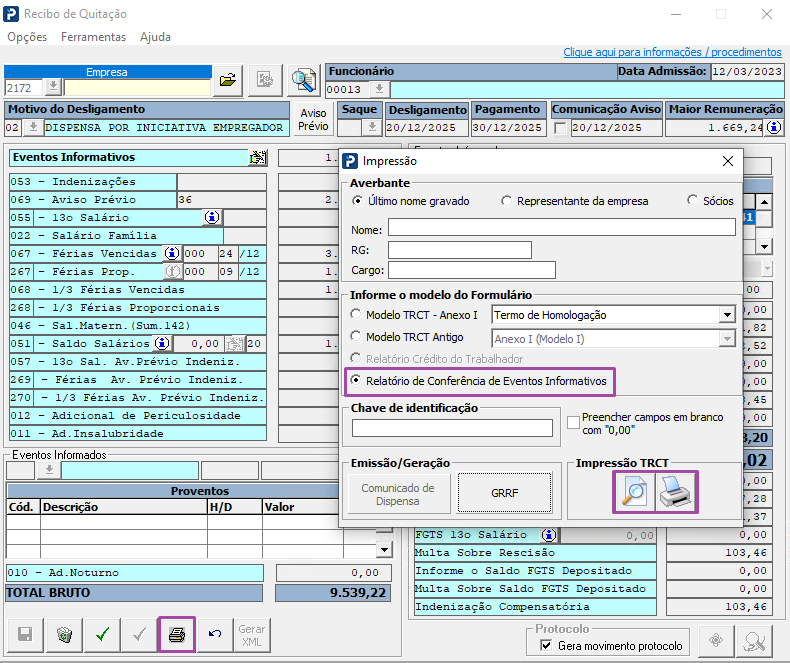Open the Funcionário code lookup arrow

pos(379,89)
